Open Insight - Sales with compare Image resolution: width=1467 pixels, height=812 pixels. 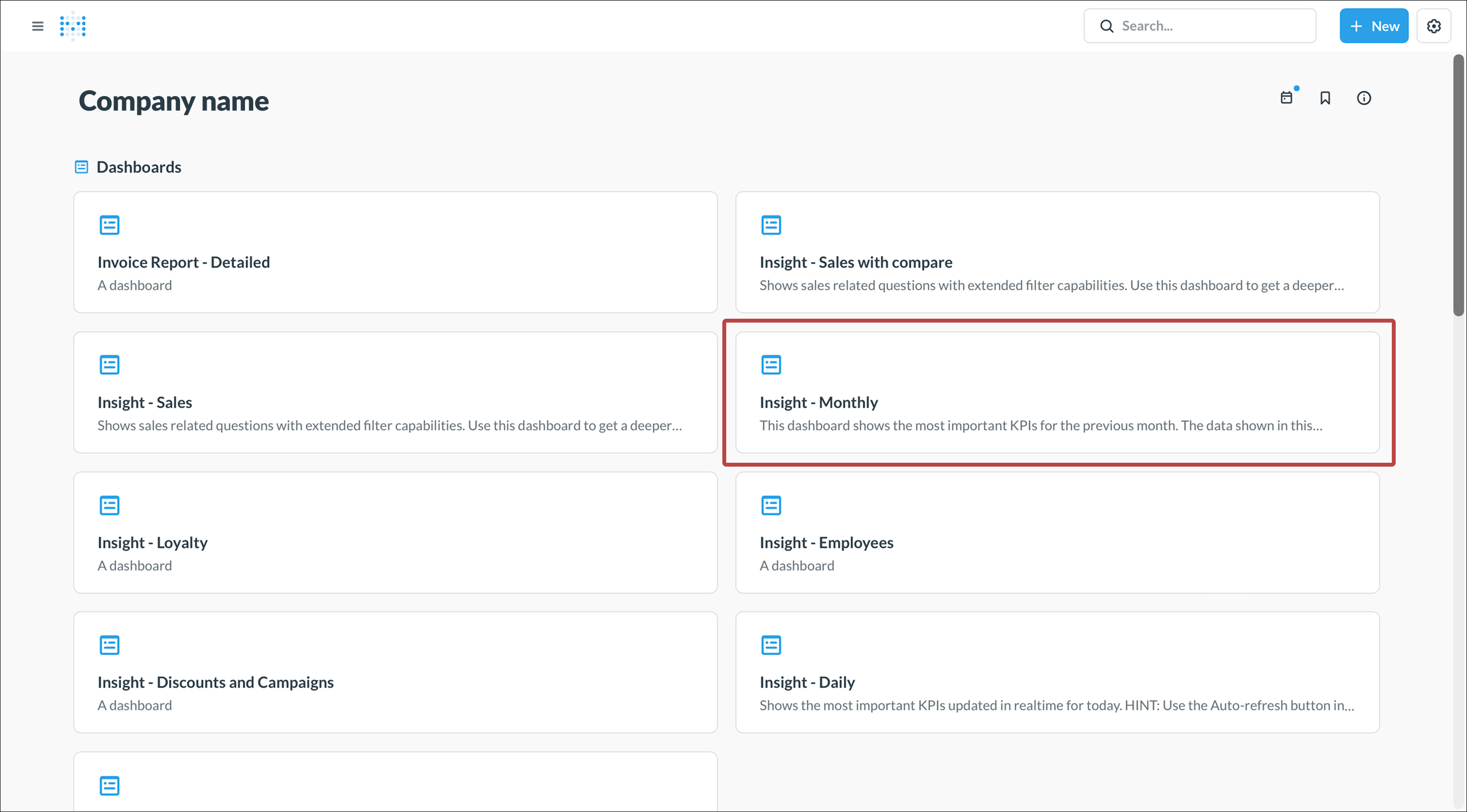(x=855, y=262)
